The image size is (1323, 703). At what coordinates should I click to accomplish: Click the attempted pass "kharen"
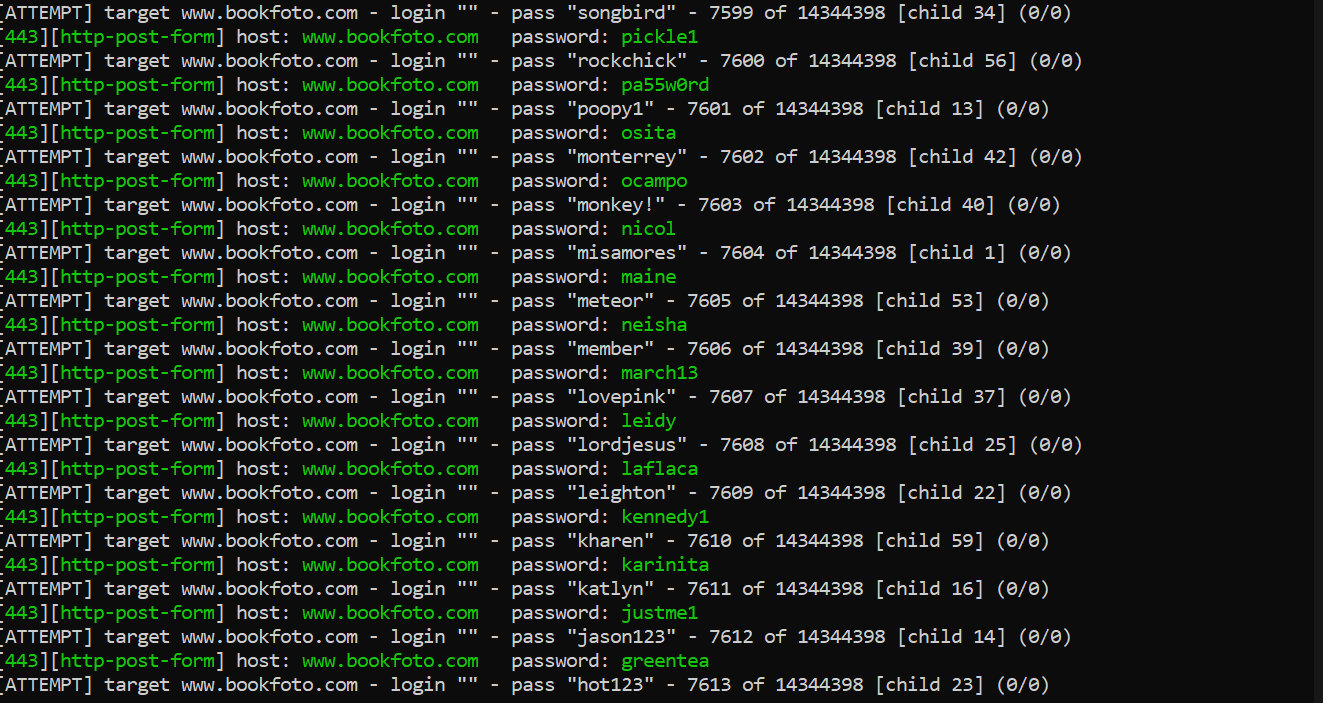pyautogui.click(x=610, y=541)
